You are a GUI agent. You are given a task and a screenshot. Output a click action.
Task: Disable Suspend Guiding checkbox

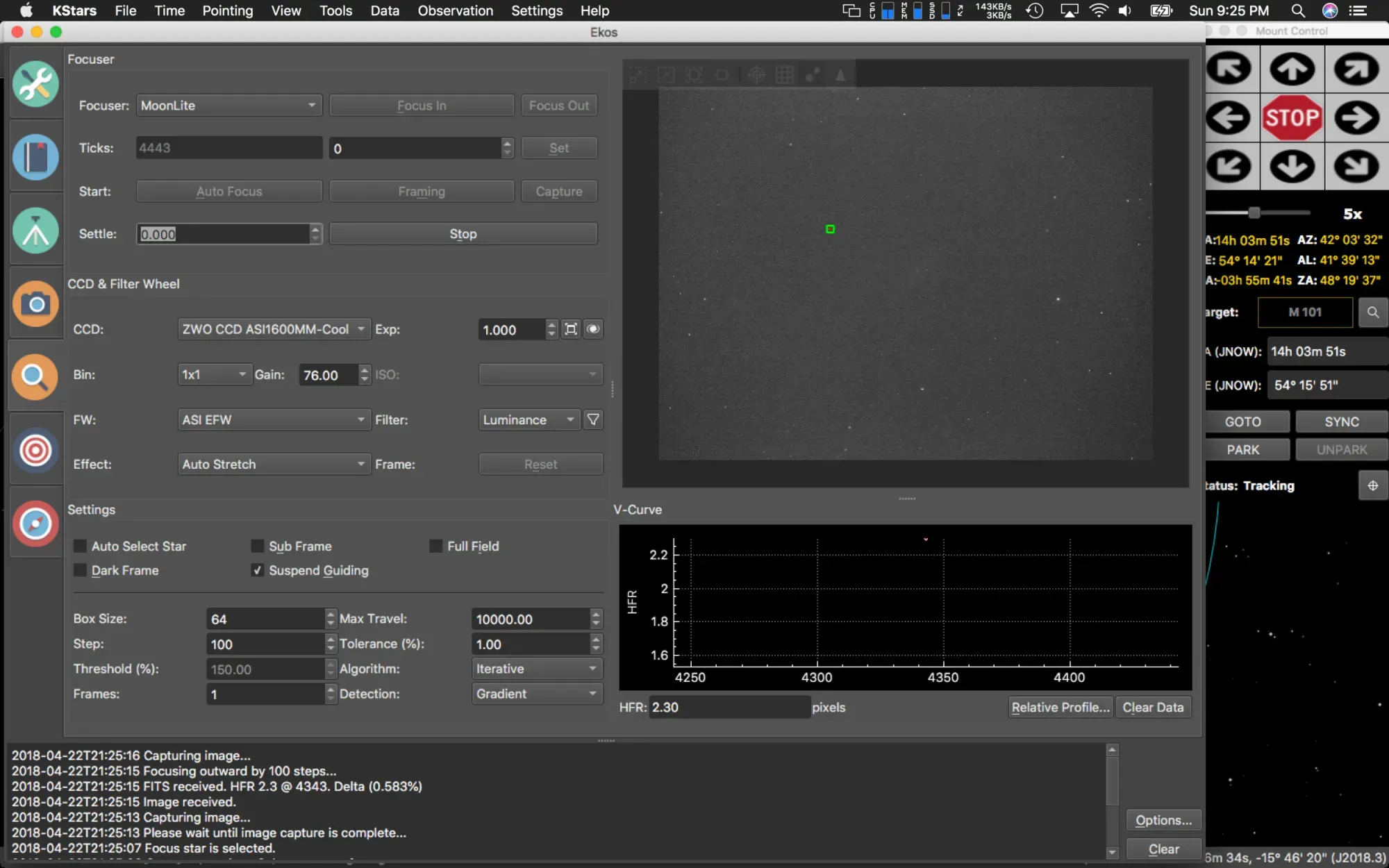[x=258, y=570]
